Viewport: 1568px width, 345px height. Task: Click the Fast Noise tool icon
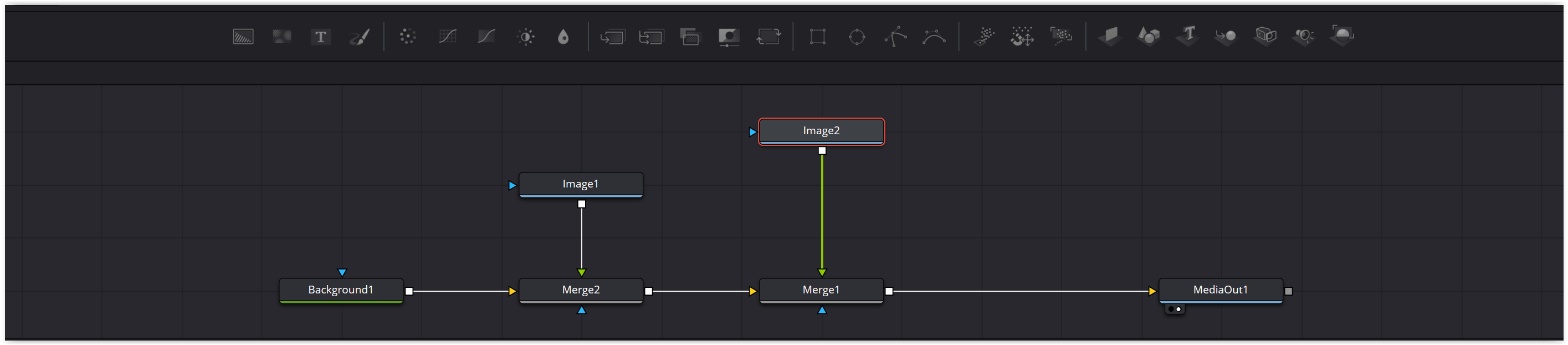click(282, 37)
